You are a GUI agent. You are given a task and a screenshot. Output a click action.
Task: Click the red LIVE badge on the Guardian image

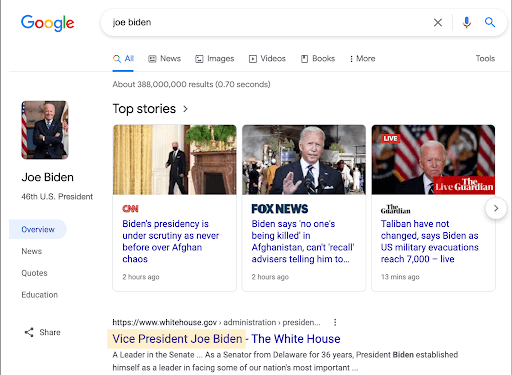[x=390, y=138]
